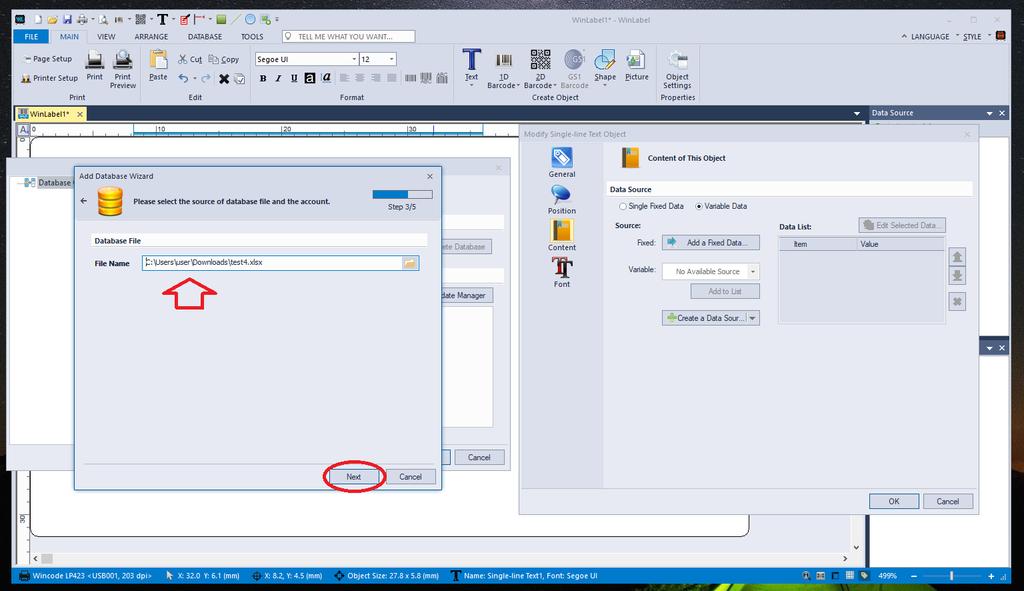The image size is (1024, 591).
Task: Click the Print icon in the ribbon
Action: [x=95, y=66]
